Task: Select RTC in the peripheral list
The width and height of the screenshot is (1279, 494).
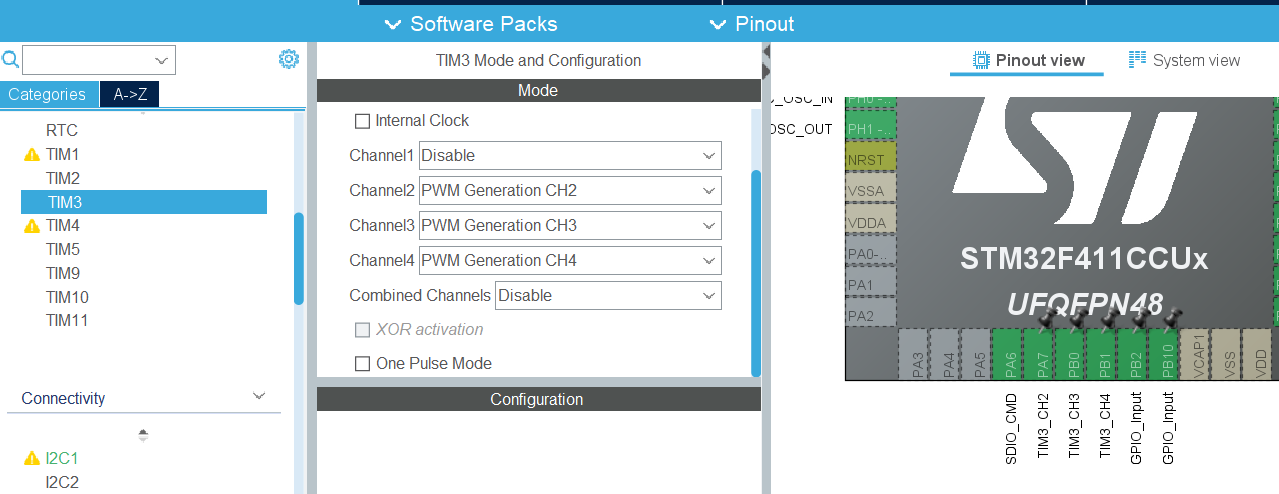Action: [62, 130]
